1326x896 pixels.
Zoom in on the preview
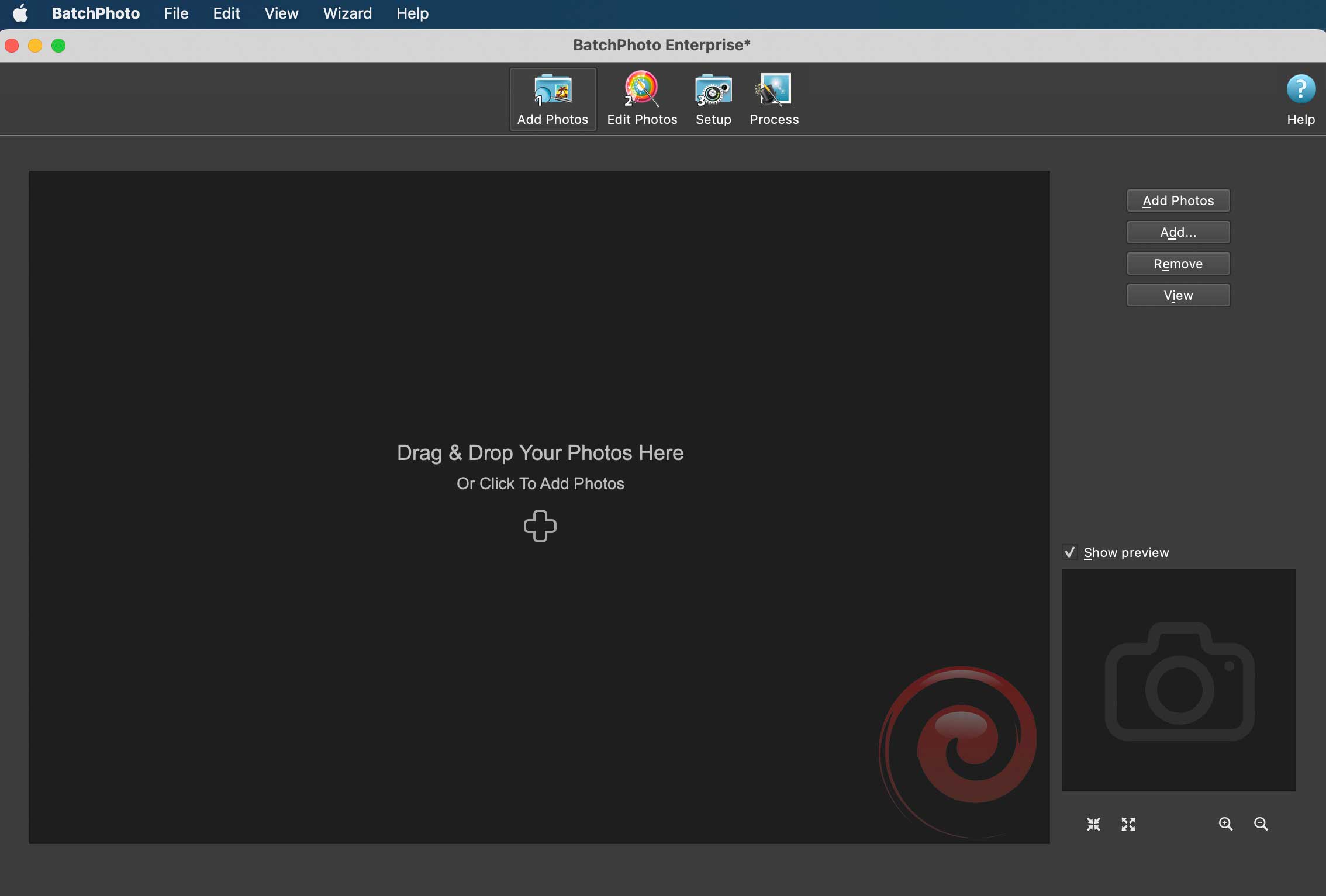(x=1226, y=824)
